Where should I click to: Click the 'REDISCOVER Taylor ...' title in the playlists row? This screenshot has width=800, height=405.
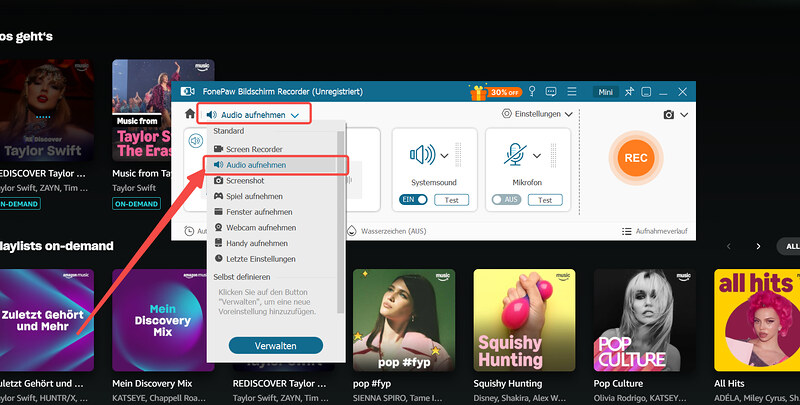click(279, 384)
